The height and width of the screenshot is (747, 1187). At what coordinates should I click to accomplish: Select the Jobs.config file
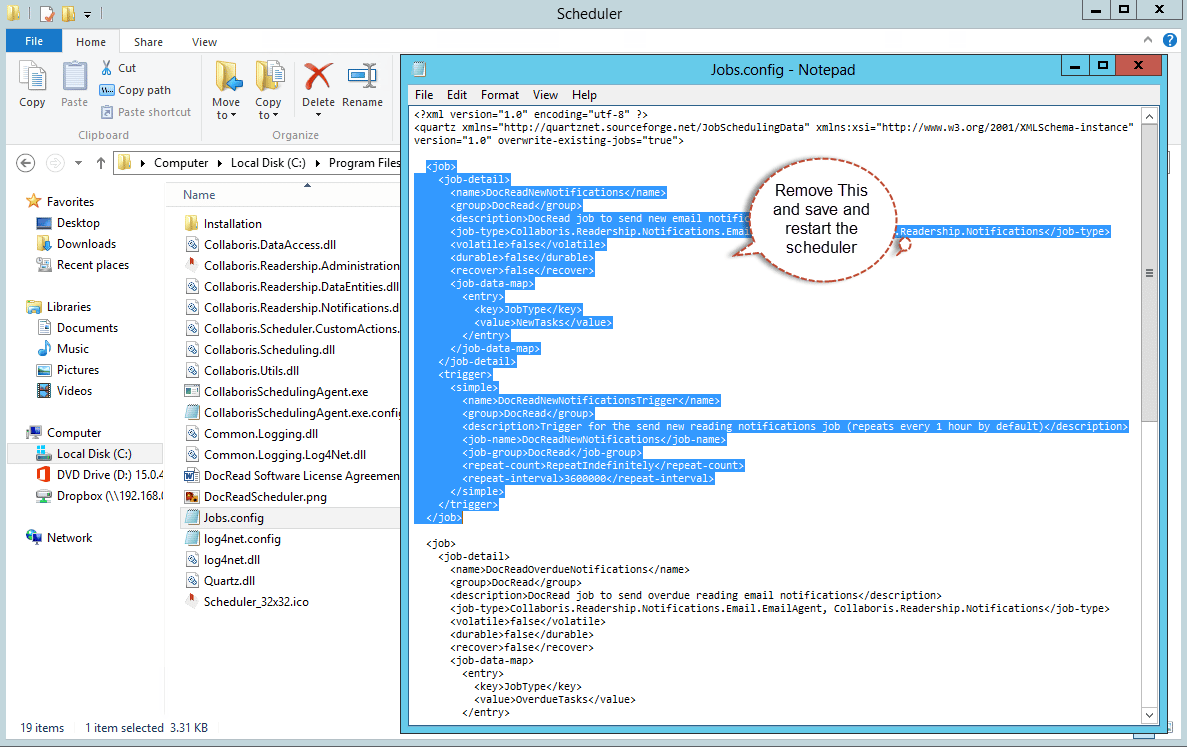[x=233, y=518]
